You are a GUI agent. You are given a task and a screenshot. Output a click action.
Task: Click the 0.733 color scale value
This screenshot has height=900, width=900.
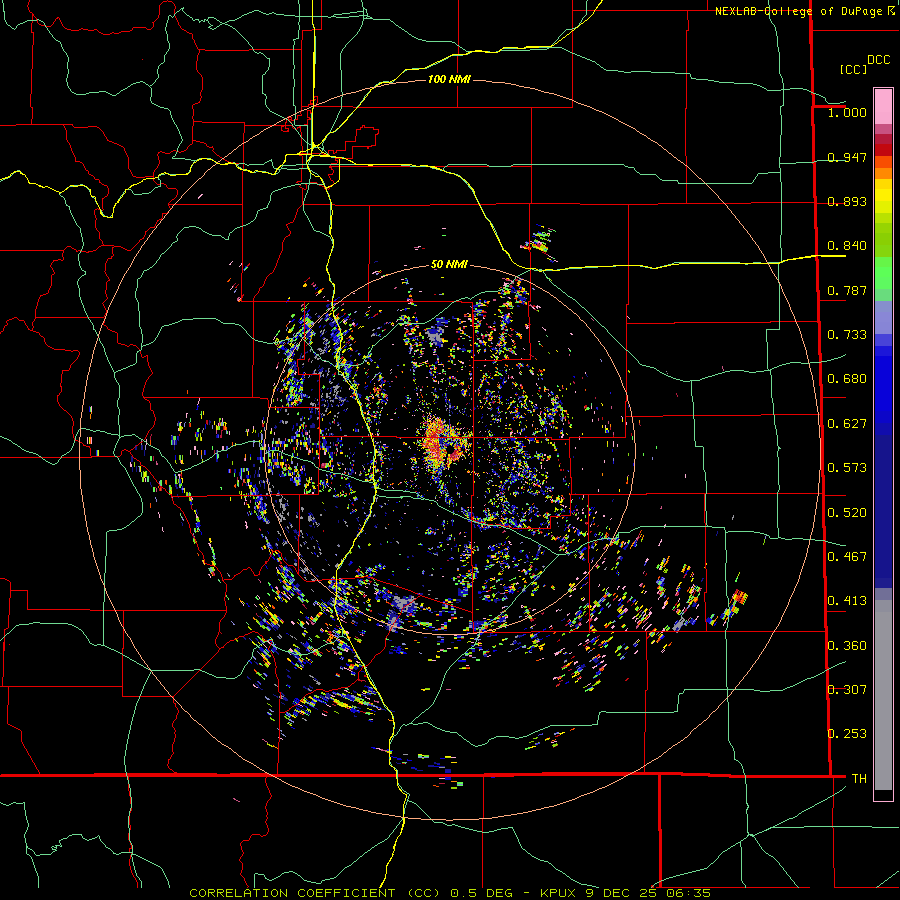[847, 335]
